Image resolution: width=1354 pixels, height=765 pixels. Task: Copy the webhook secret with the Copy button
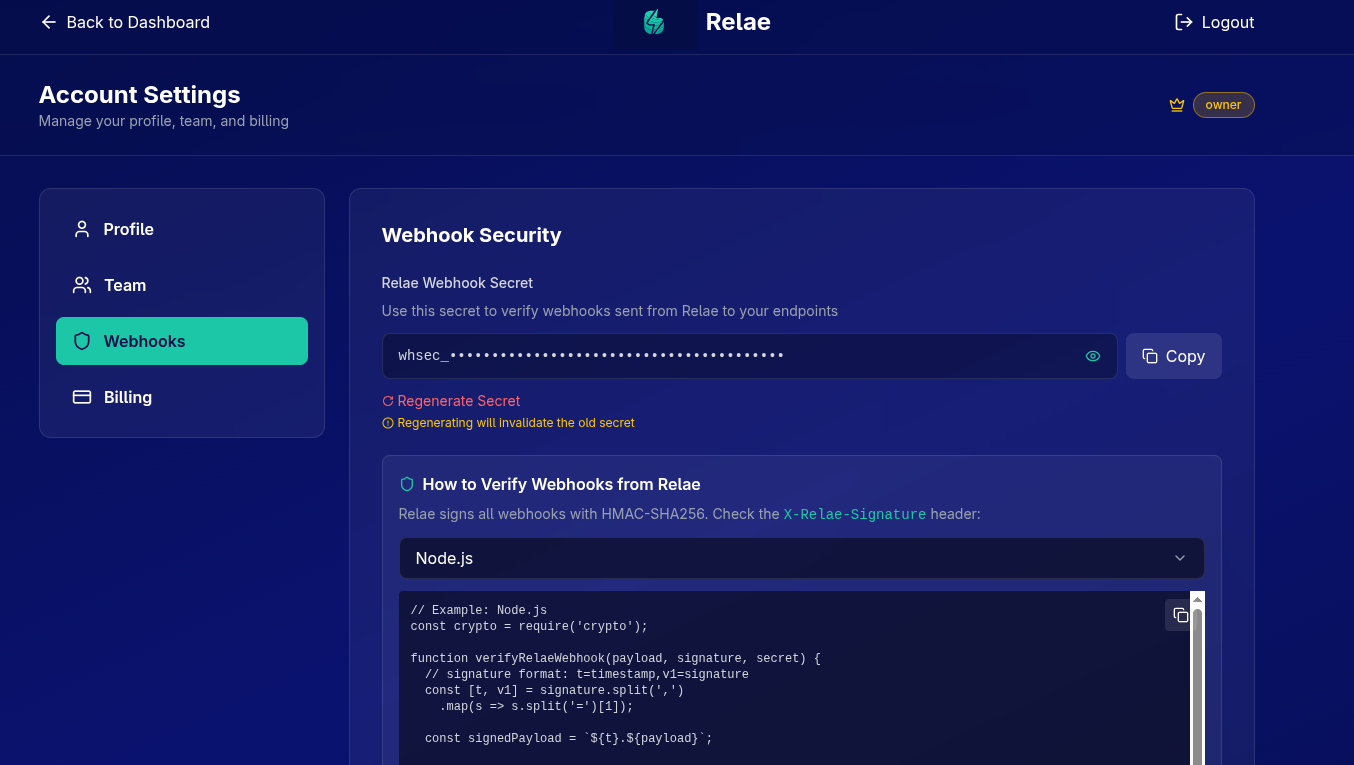coord(1173,355)
